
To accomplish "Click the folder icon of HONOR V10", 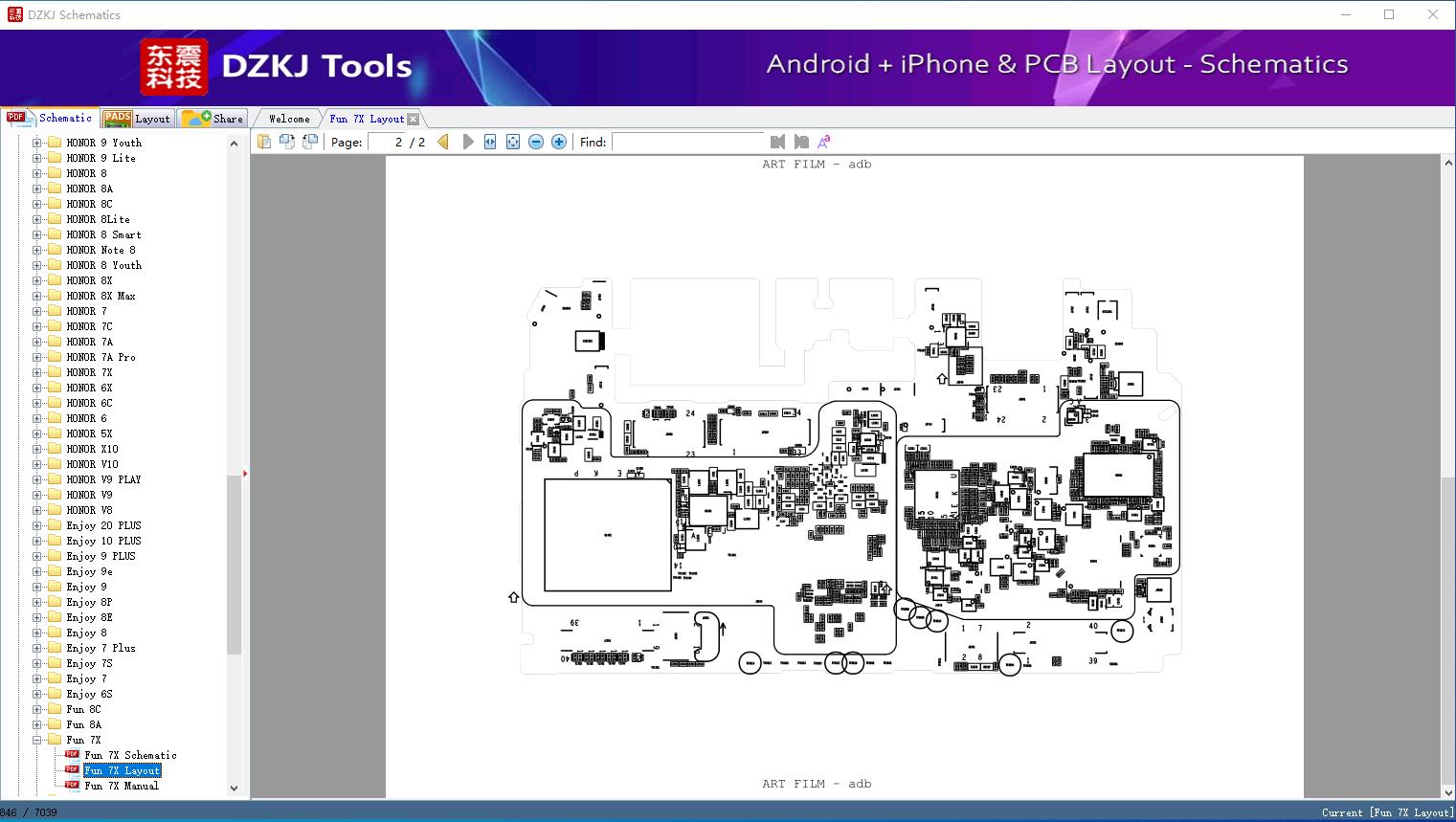I will click(55, 464).
